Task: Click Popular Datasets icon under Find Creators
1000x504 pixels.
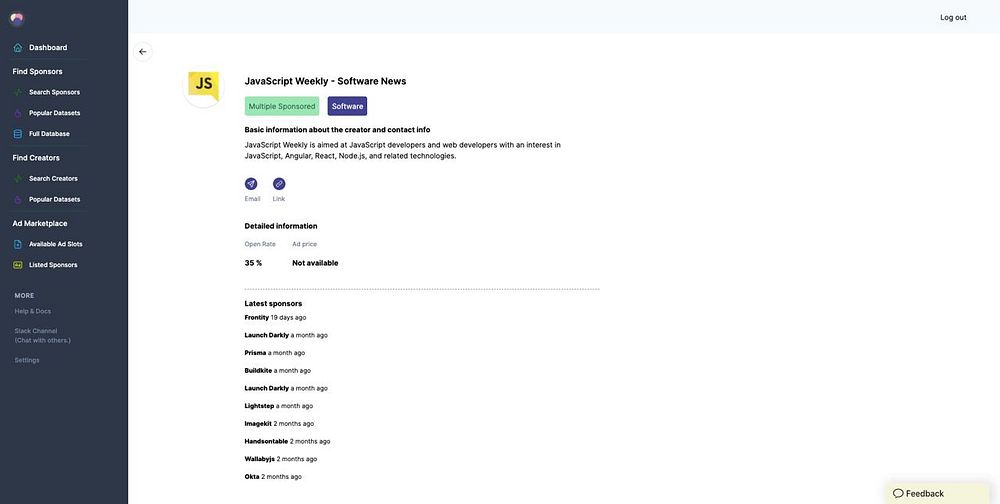Action: point(18,200)
